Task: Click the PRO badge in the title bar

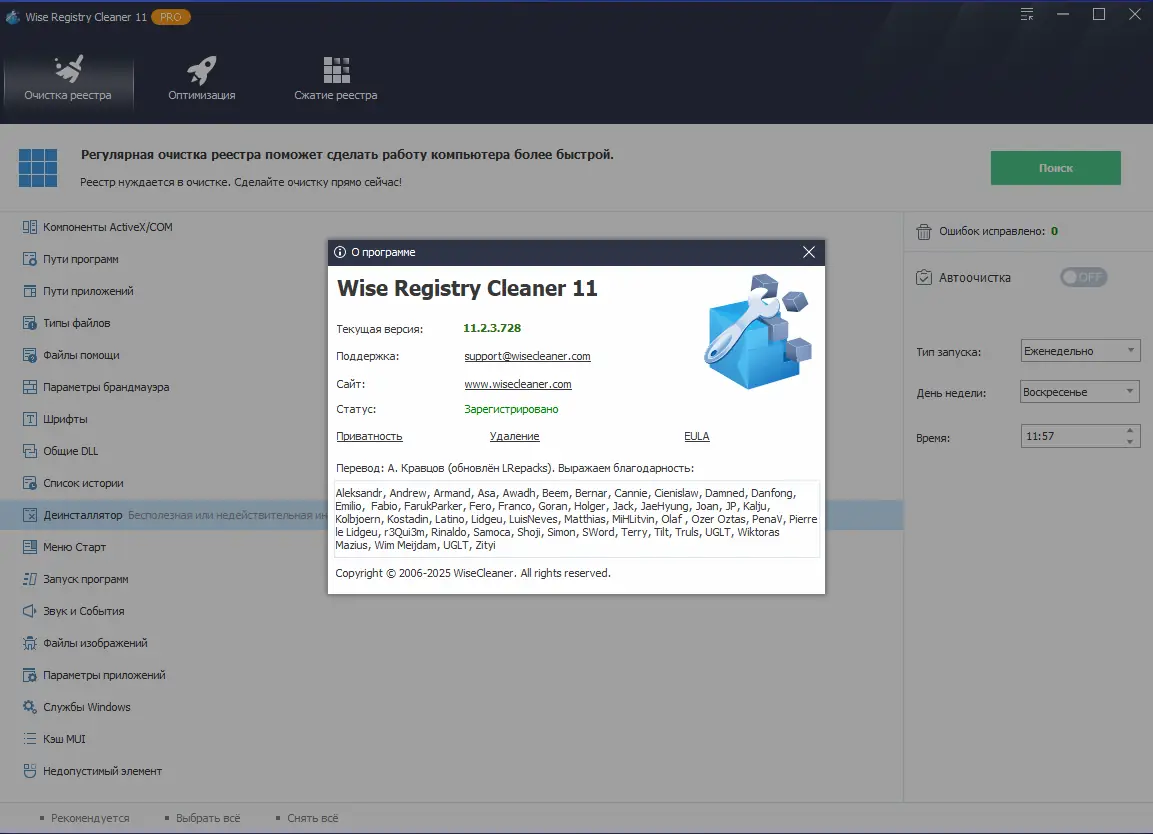Action: 171,17
